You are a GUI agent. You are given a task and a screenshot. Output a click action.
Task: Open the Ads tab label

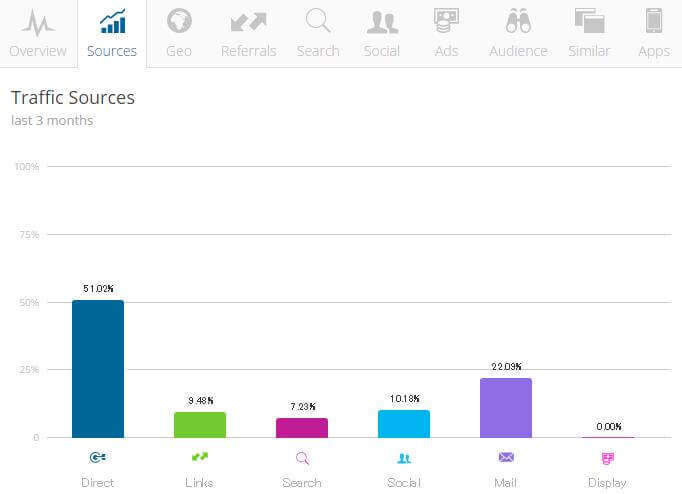click(x=446, y=51)
